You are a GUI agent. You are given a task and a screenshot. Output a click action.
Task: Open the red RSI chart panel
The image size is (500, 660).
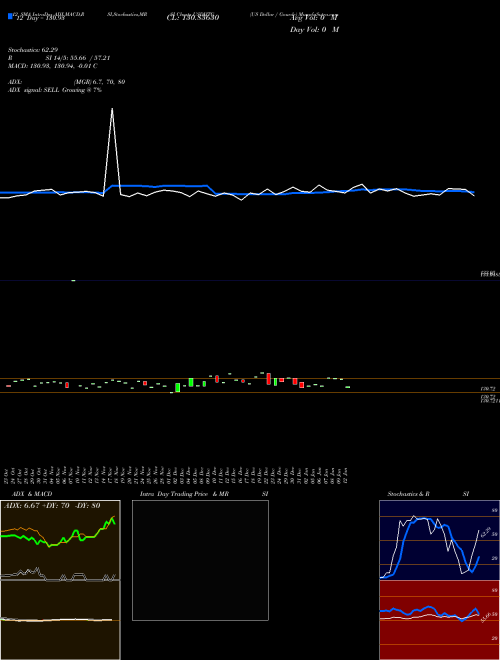click(439, 620)
